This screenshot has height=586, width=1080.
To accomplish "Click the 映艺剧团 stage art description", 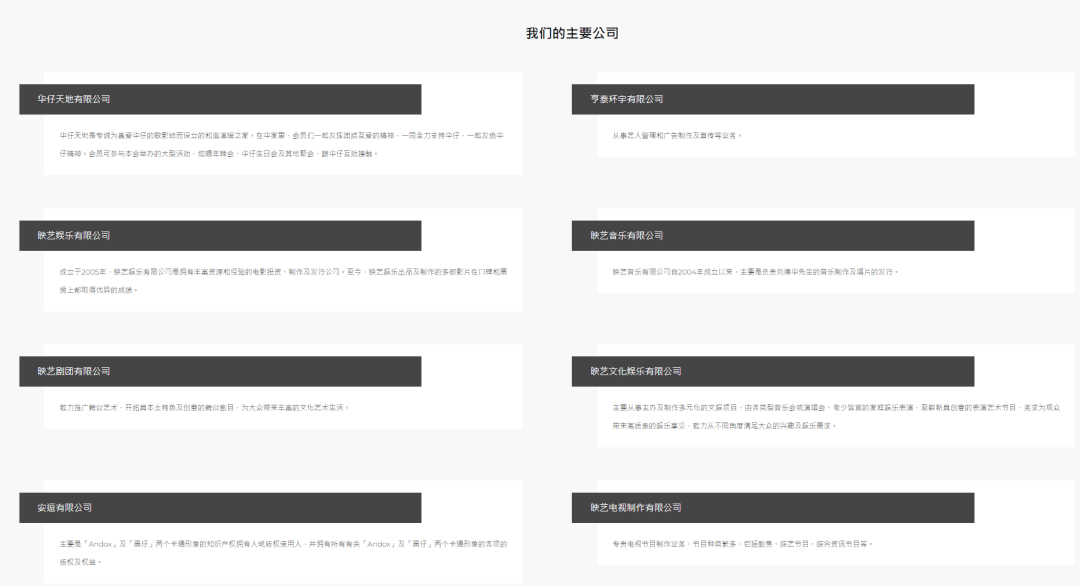I will (205, 408).
